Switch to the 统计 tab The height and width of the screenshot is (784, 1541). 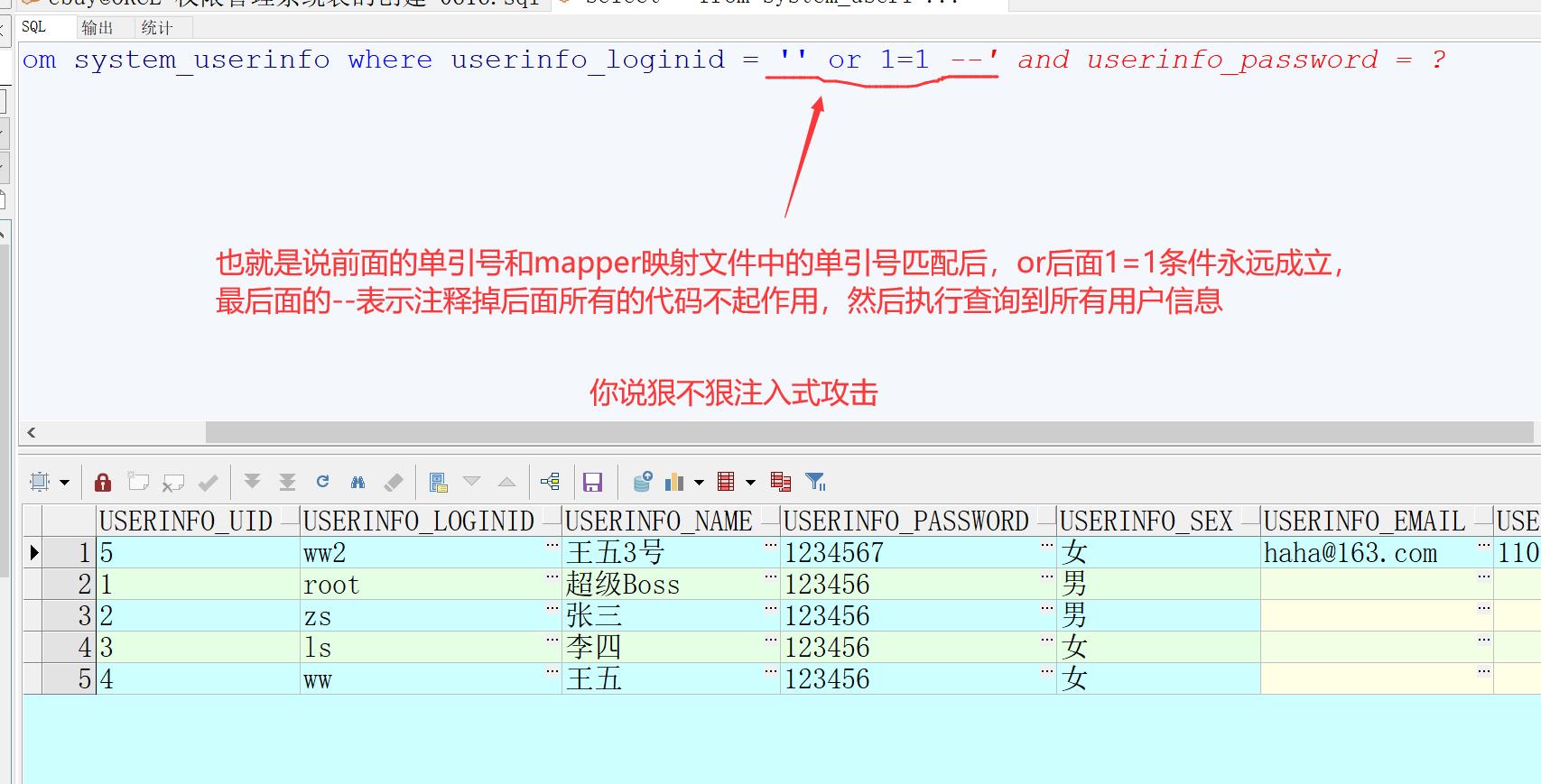click(157, 28)
